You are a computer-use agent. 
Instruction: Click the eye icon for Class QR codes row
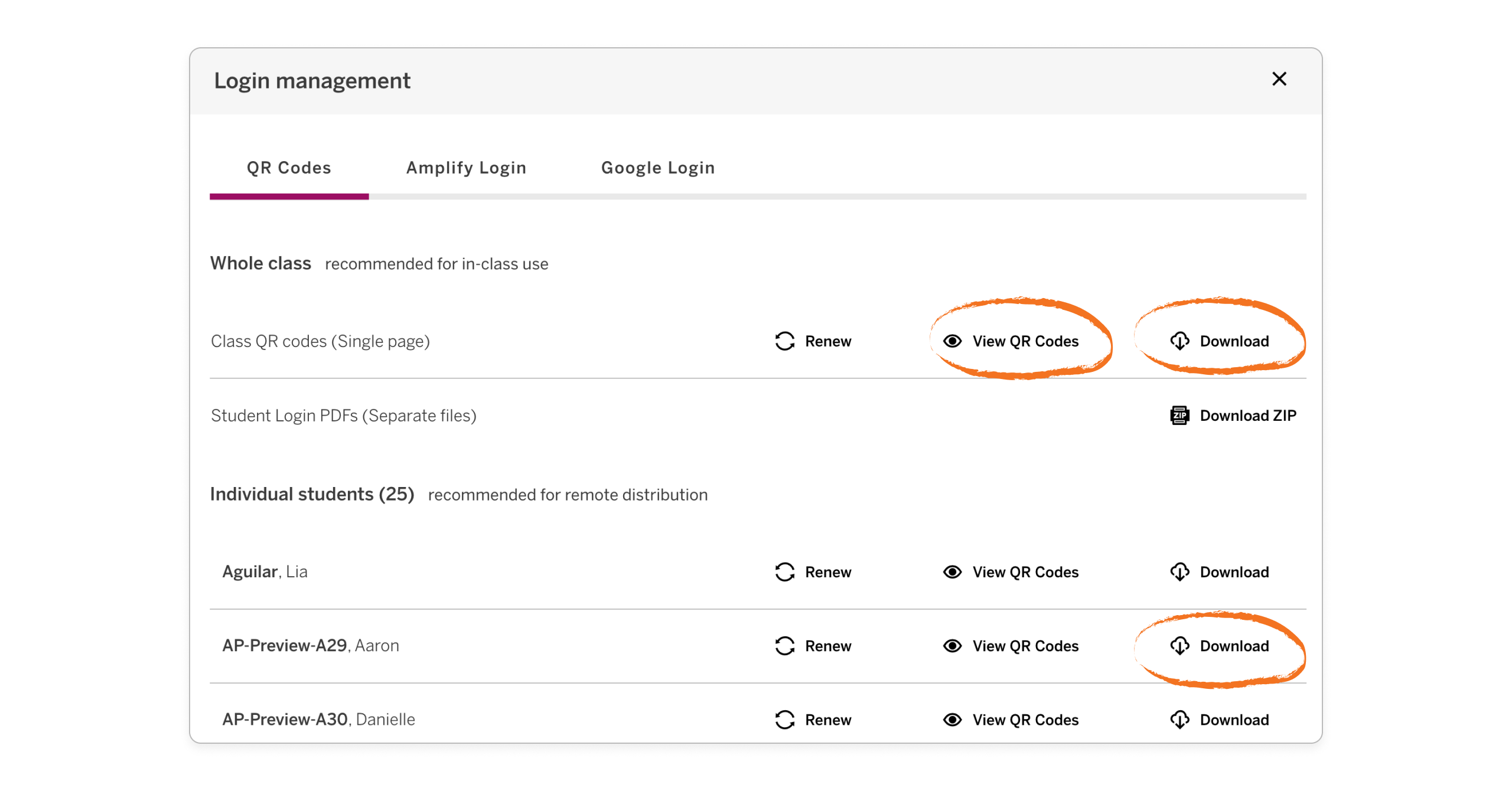coord(953,341)
